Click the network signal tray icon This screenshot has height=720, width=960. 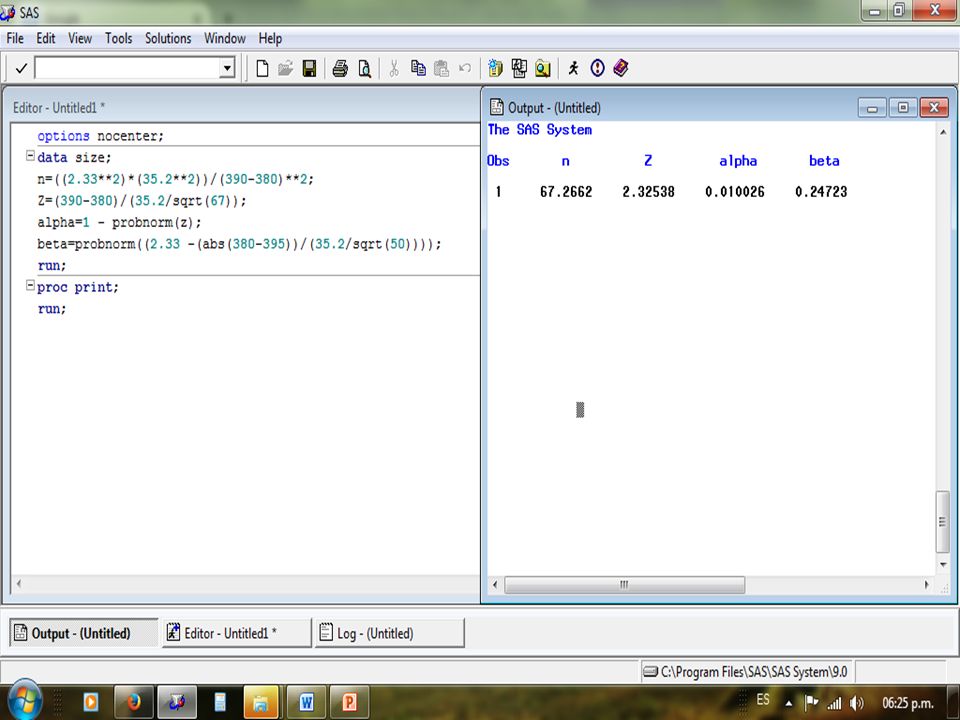click(834, 703)
